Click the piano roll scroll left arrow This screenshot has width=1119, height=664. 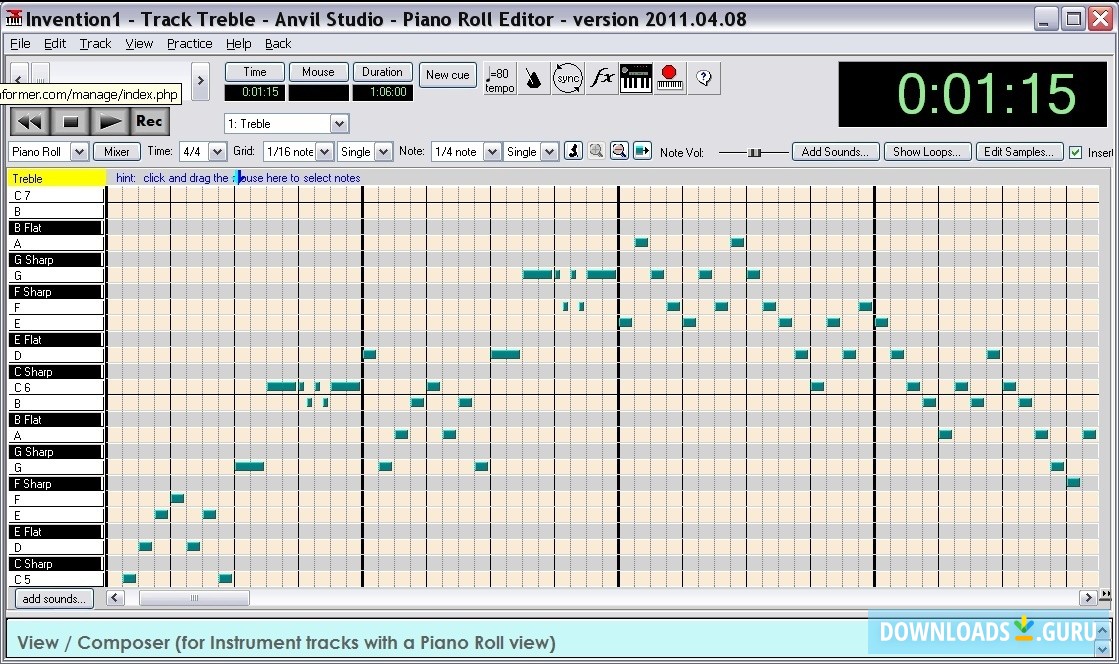point(115,598)
